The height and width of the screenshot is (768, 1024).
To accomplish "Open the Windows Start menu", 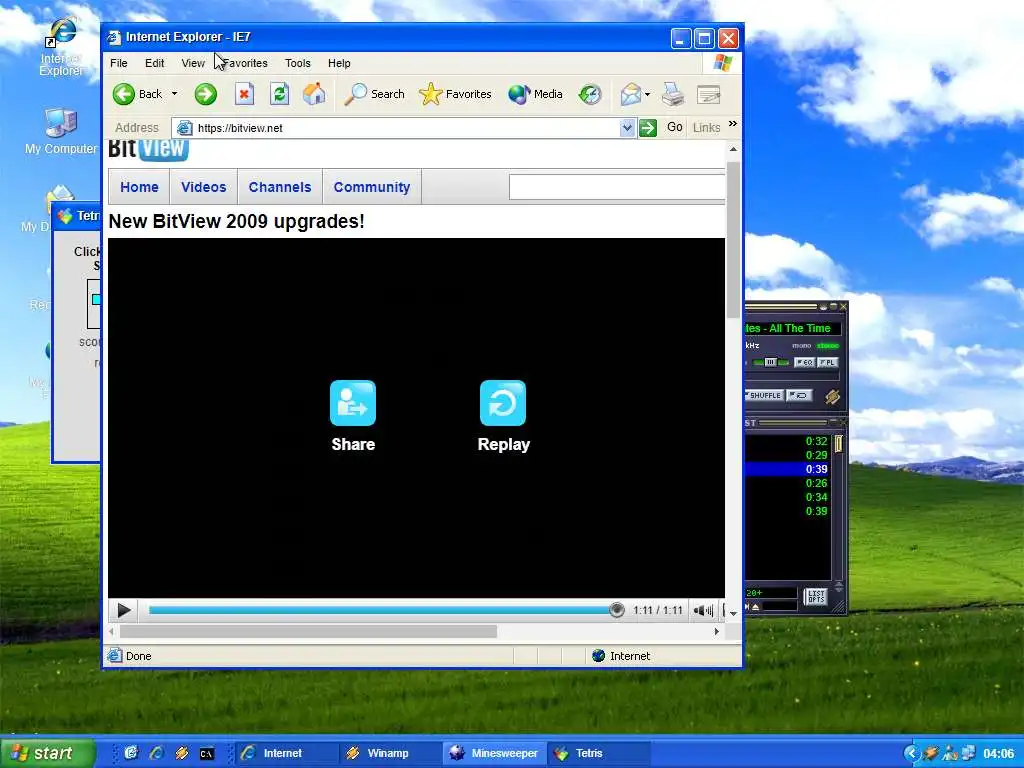I will pyautogui.click(x=48, y=753).
